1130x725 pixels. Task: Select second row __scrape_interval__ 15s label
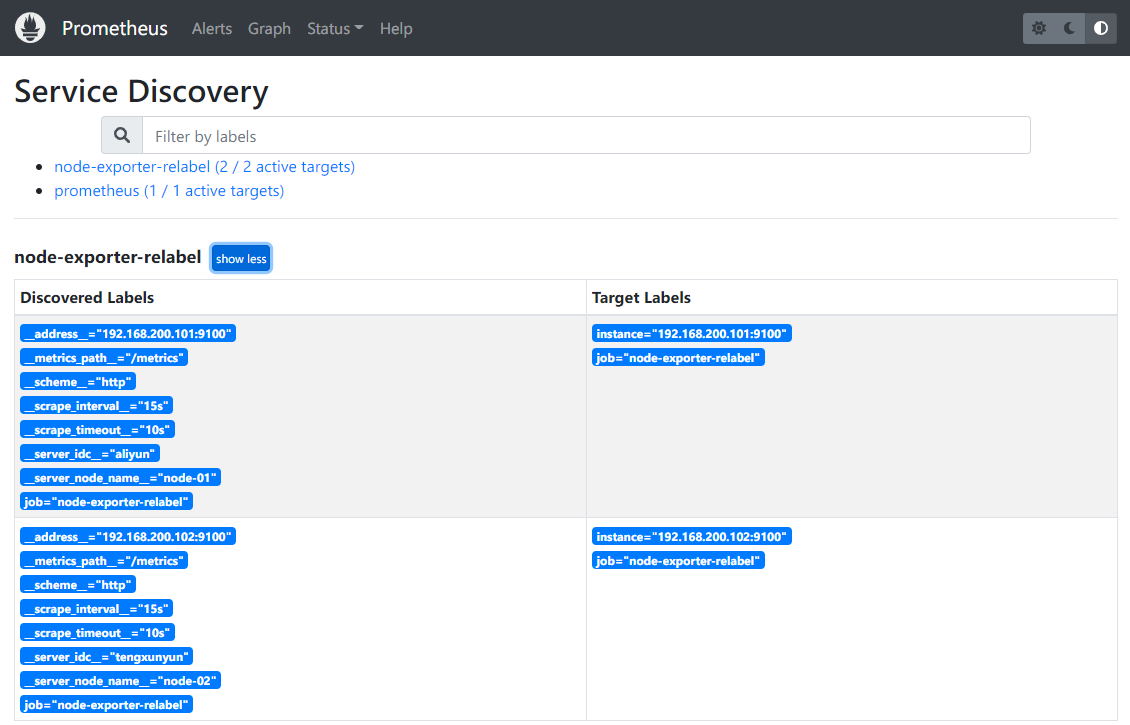click(97, 609)
